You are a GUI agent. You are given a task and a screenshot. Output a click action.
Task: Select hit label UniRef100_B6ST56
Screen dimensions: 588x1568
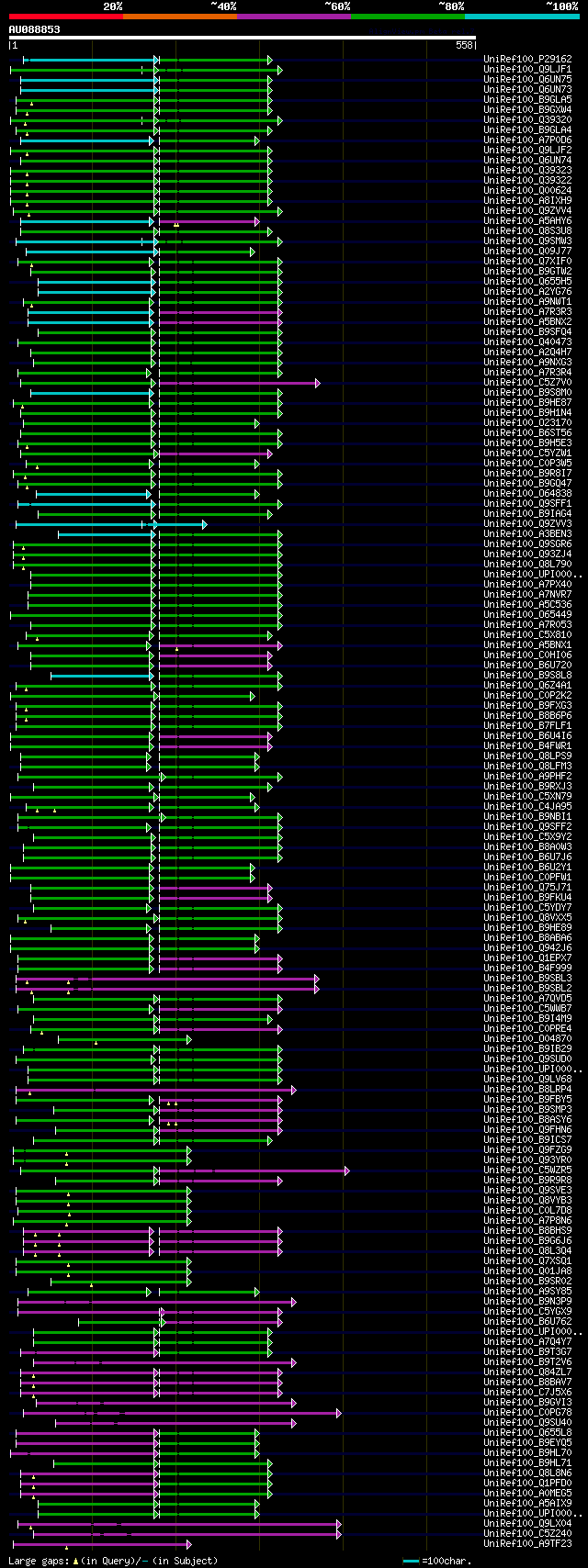pyautogui.click(x=527, y=433)
